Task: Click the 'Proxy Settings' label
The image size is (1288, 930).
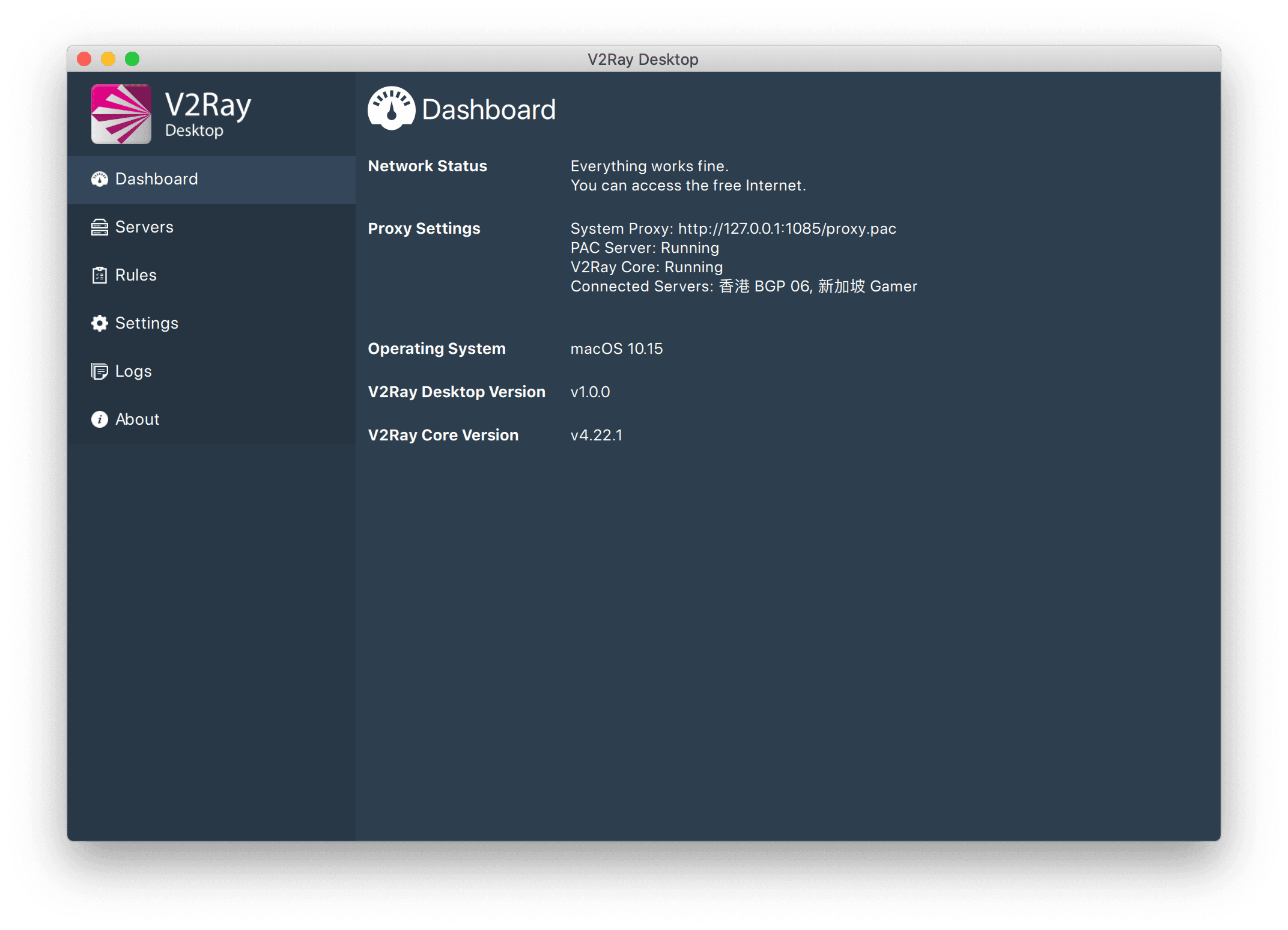Action: [x=424, y=229]
